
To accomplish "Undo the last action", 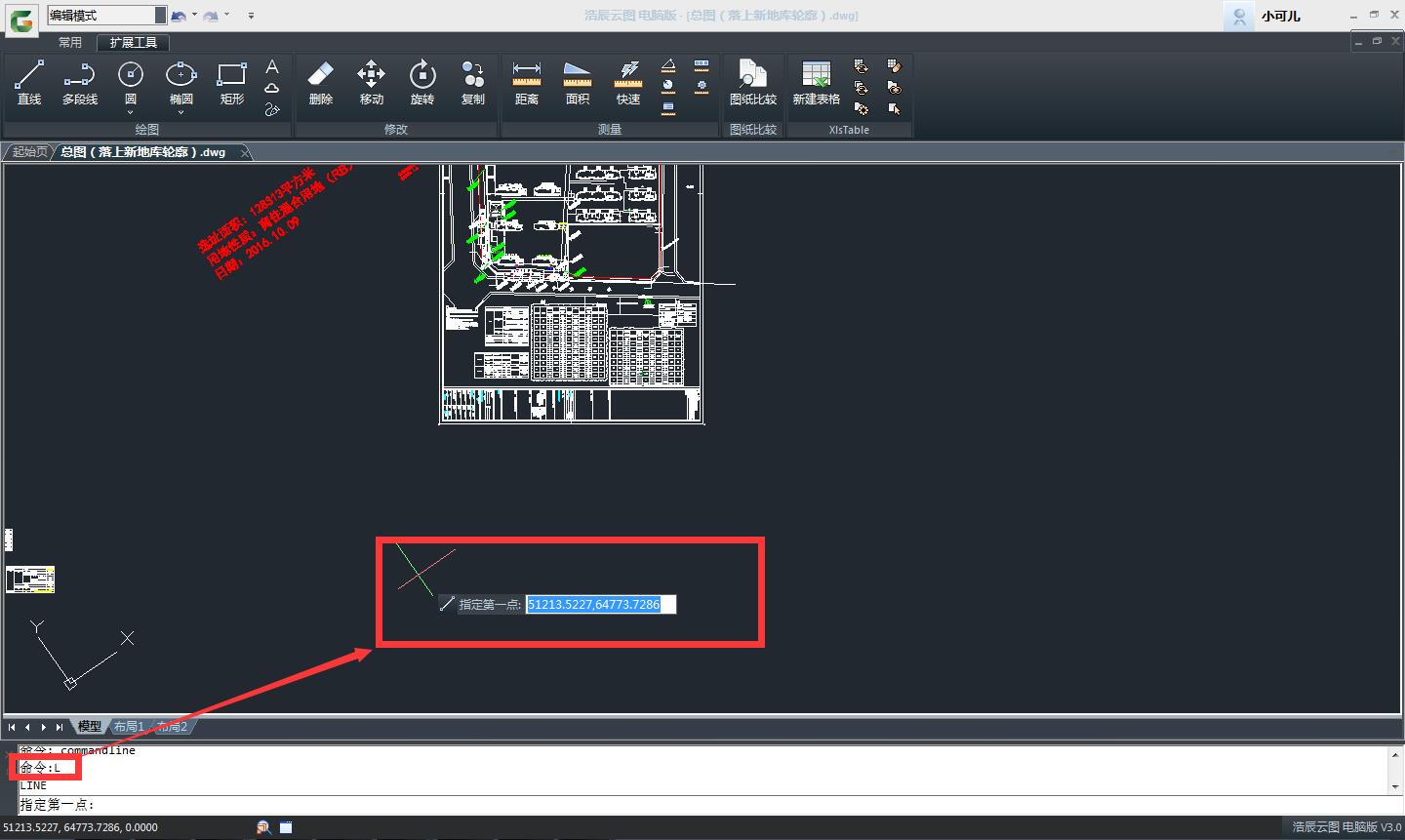I will coord(178,16).
